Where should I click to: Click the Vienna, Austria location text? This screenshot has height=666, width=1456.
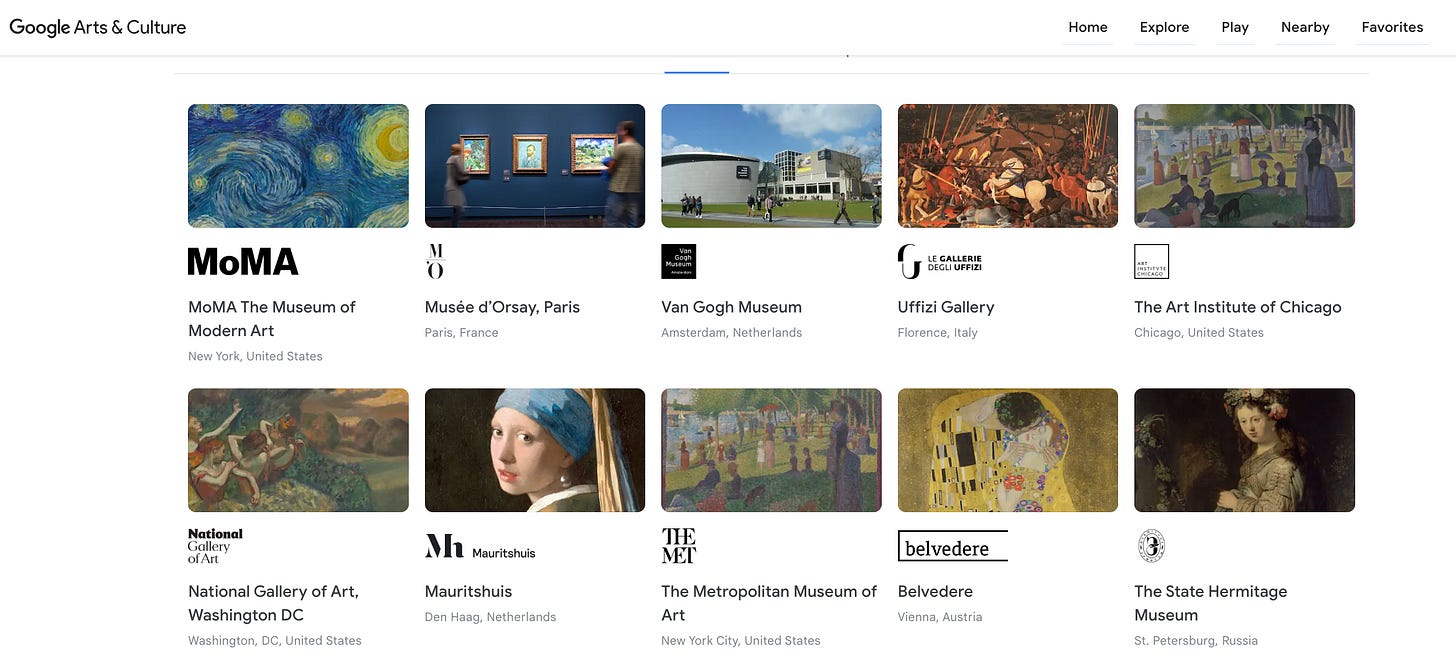[940, 616]
